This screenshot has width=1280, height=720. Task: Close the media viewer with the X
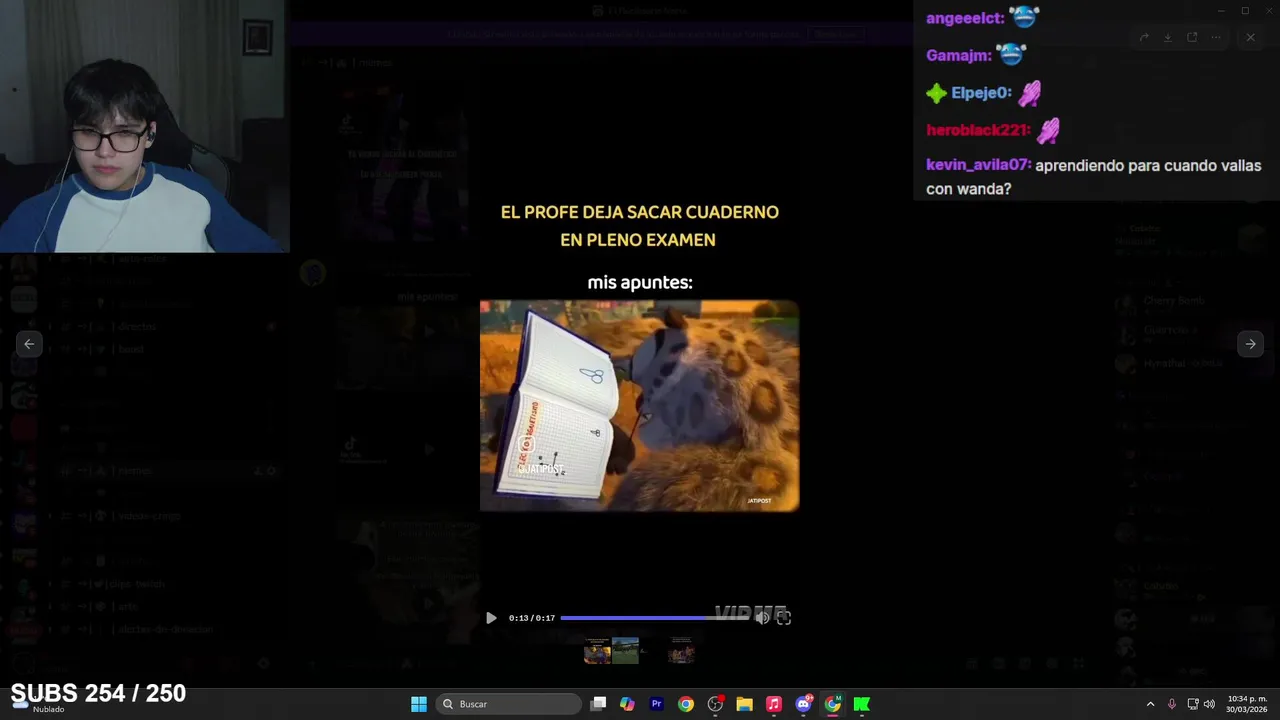coord(1250,38)
